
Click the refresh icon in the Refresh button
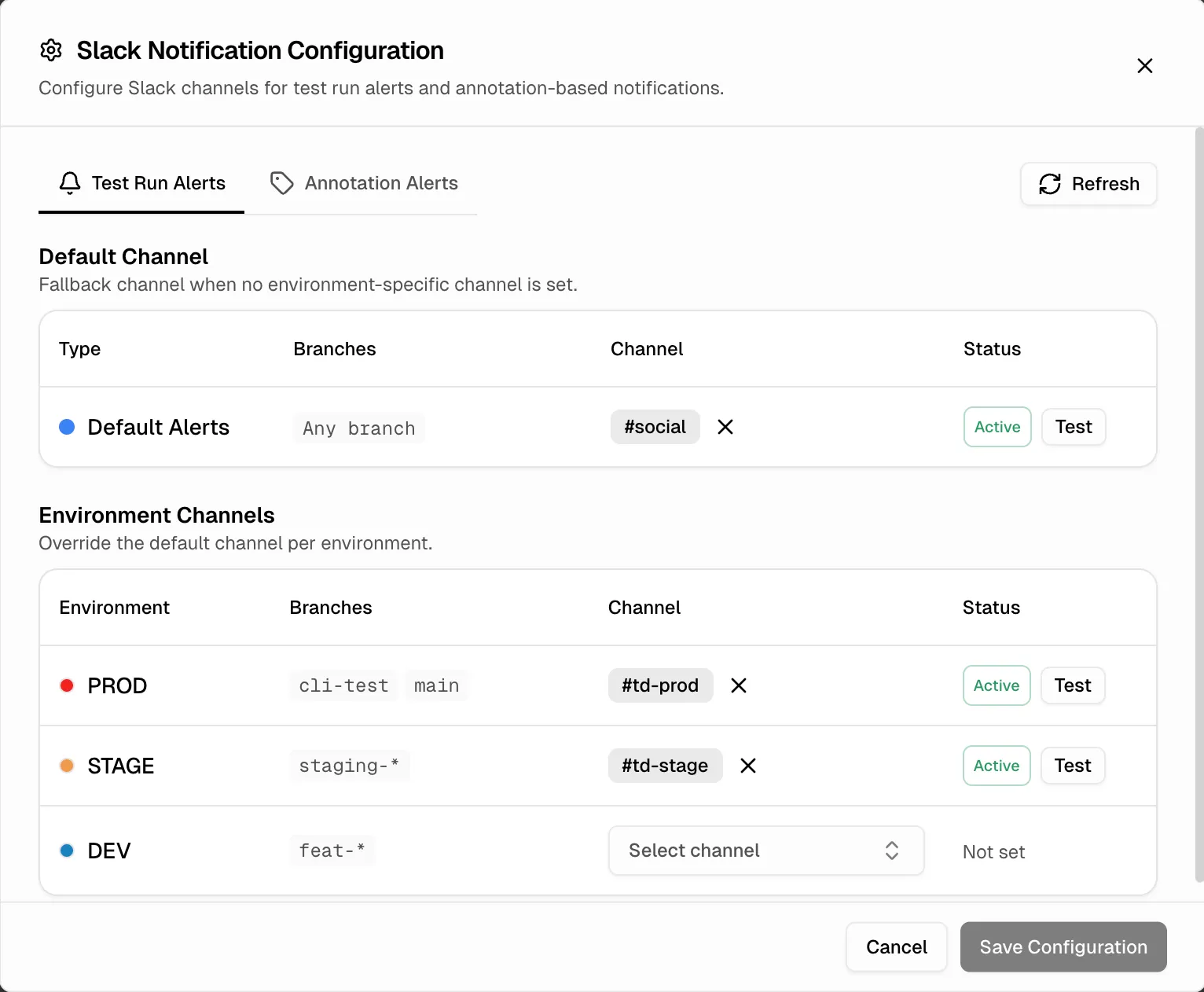(x=1049, y=184)
